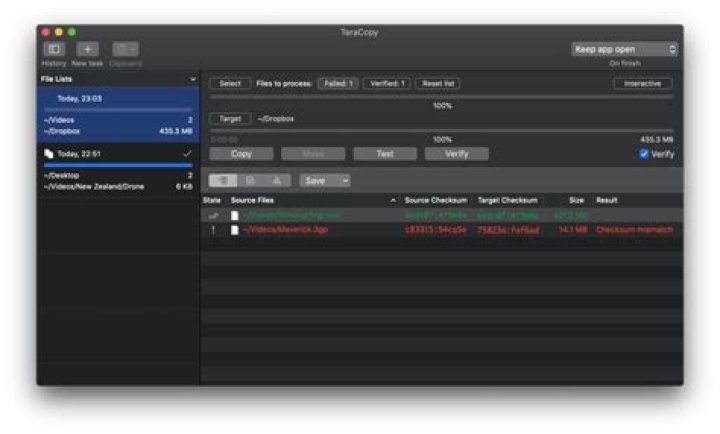Click the Copy button
720x434 pixels.
coord(242,154)
